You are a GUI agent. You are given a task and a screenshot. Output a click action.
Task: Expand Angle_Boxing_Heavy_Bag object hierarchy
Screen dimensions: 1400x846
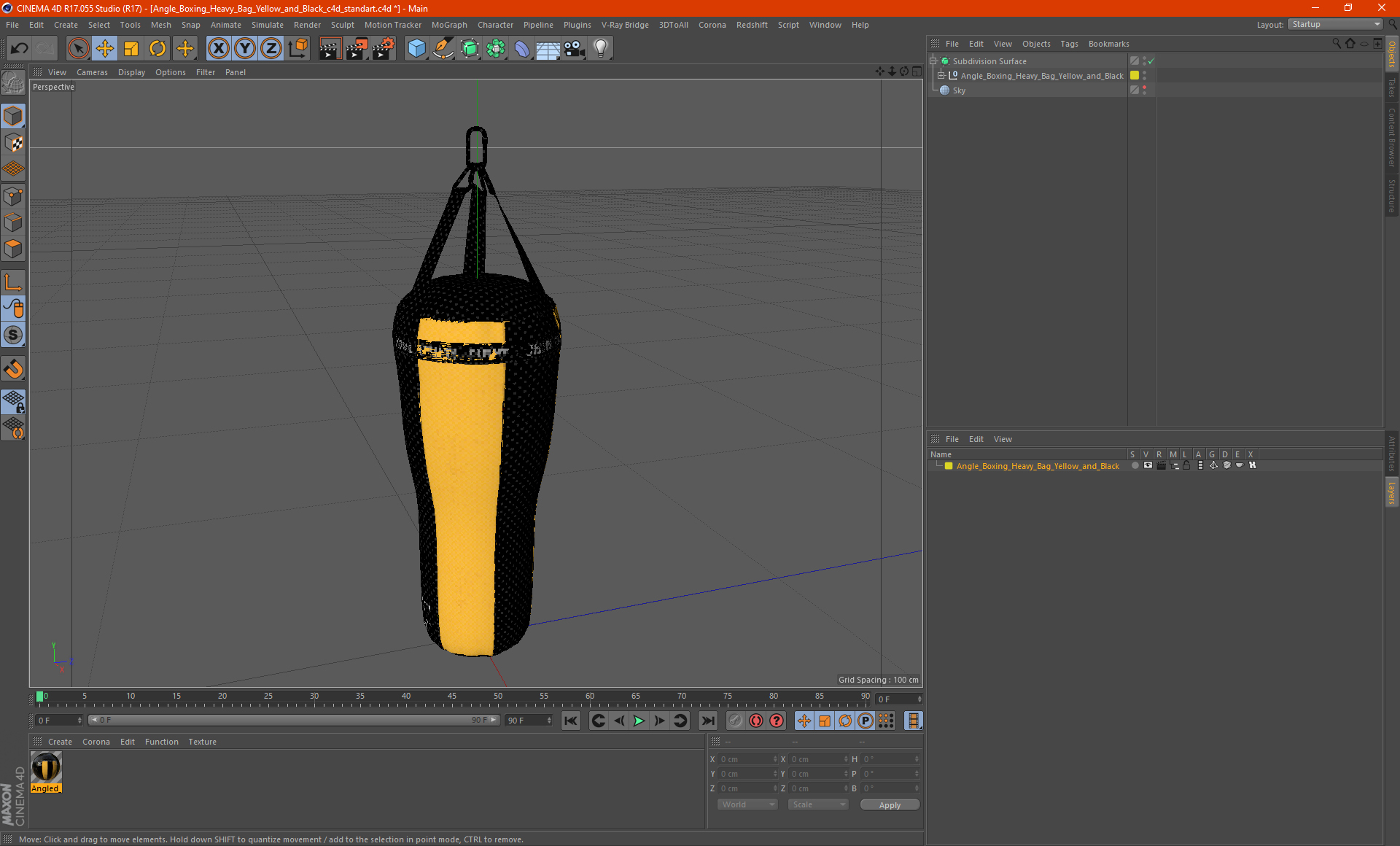[x=941, y=76]
